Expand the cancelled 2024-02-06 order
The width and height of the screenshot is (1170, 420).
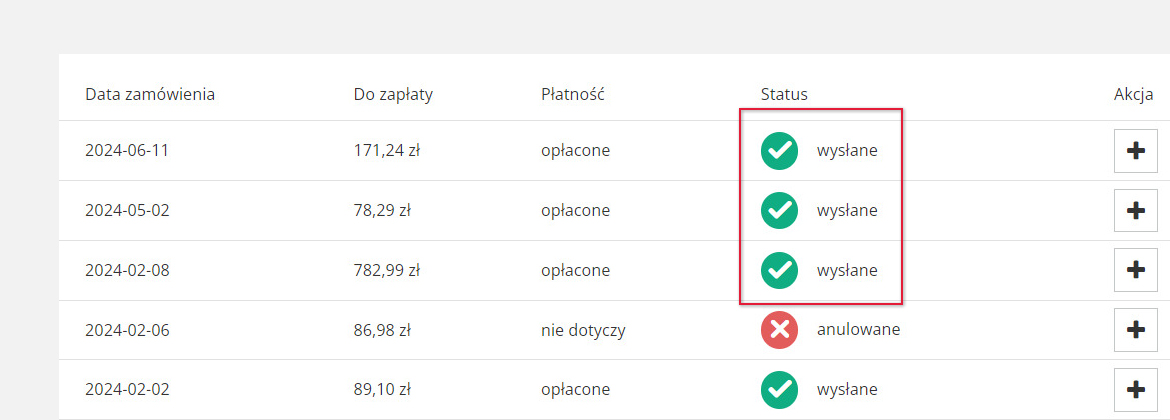coord(1135,330)
